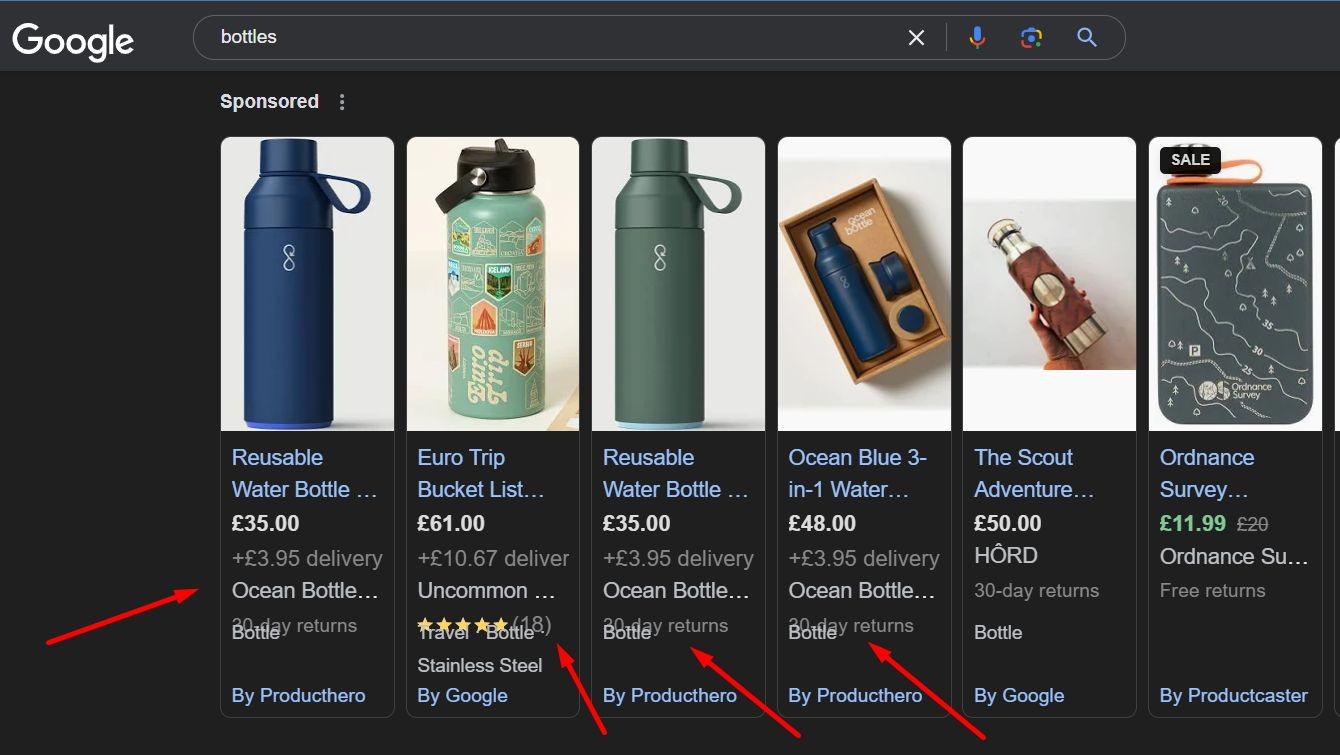This screenshot has height=755, width=1340.
Task: Follow "By Producthero" on the Ocean Blue 3-in-1 card
Action: (x=855, y=695)
